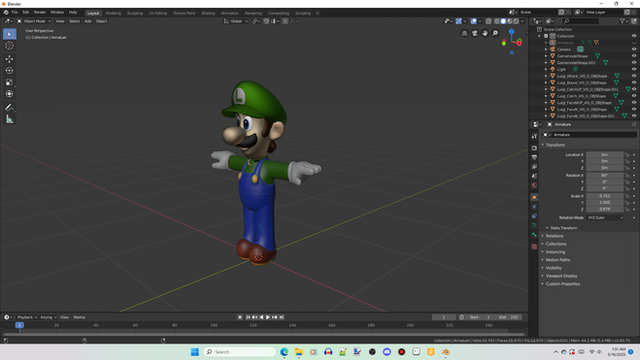
Task: Expand the Custom Properties panel
Action: (562, 284)
